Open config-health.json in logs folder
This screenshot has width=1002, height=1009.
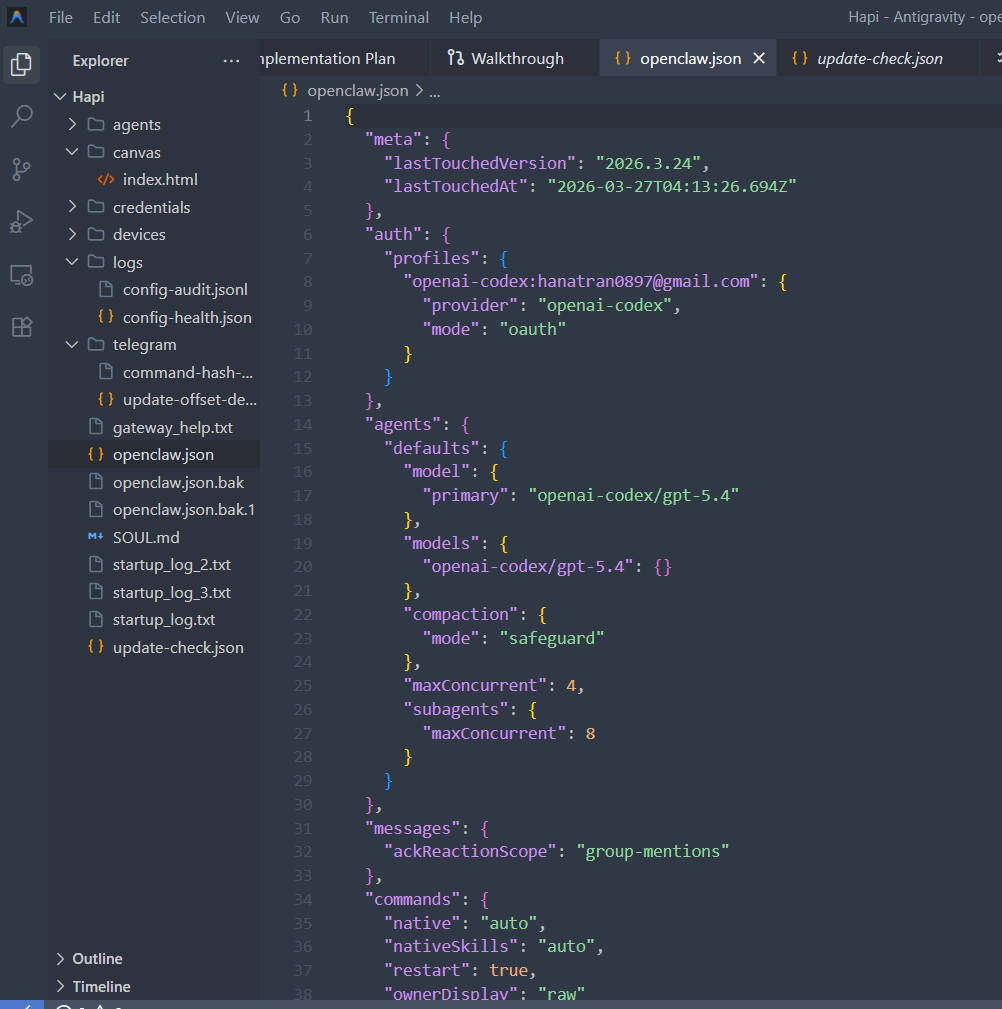click(x=187, y=317)
